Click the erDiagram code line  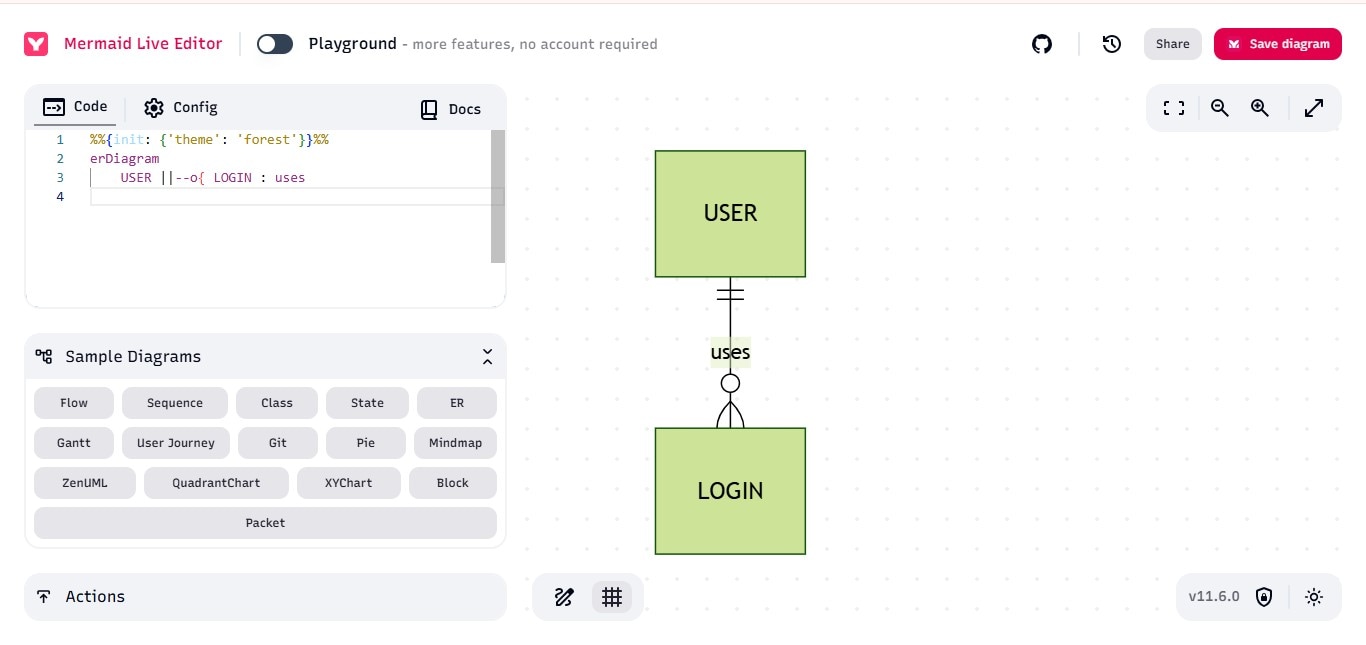click(x=124, y=159)
